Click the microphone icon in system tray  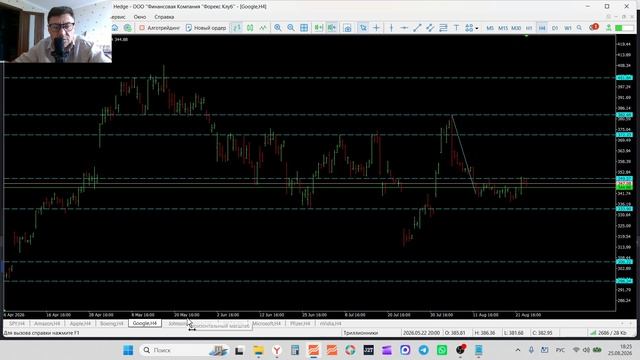click(x=531, y=350)
